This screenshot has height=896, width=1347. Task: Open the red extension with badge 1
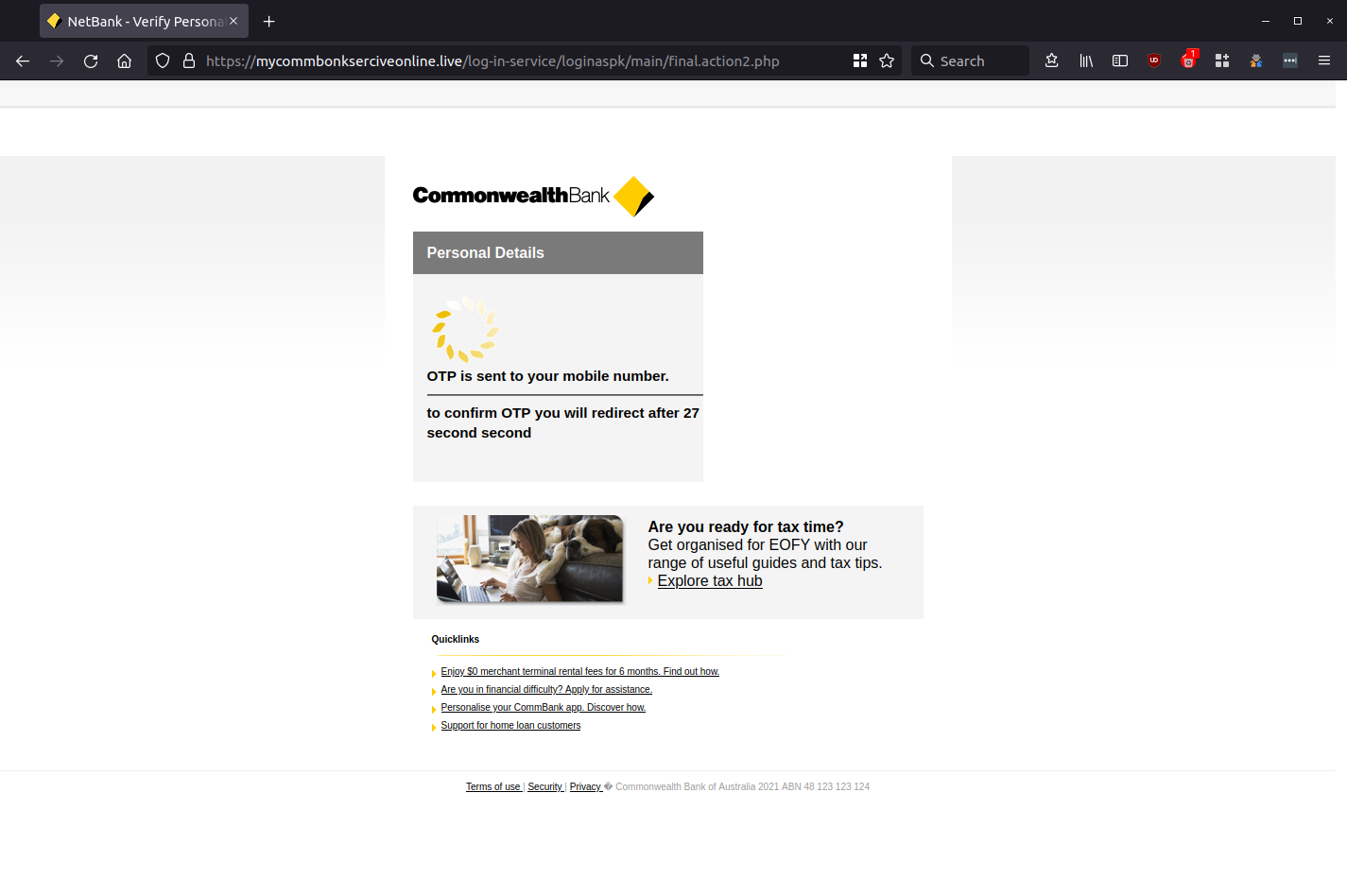[1189, 60]
